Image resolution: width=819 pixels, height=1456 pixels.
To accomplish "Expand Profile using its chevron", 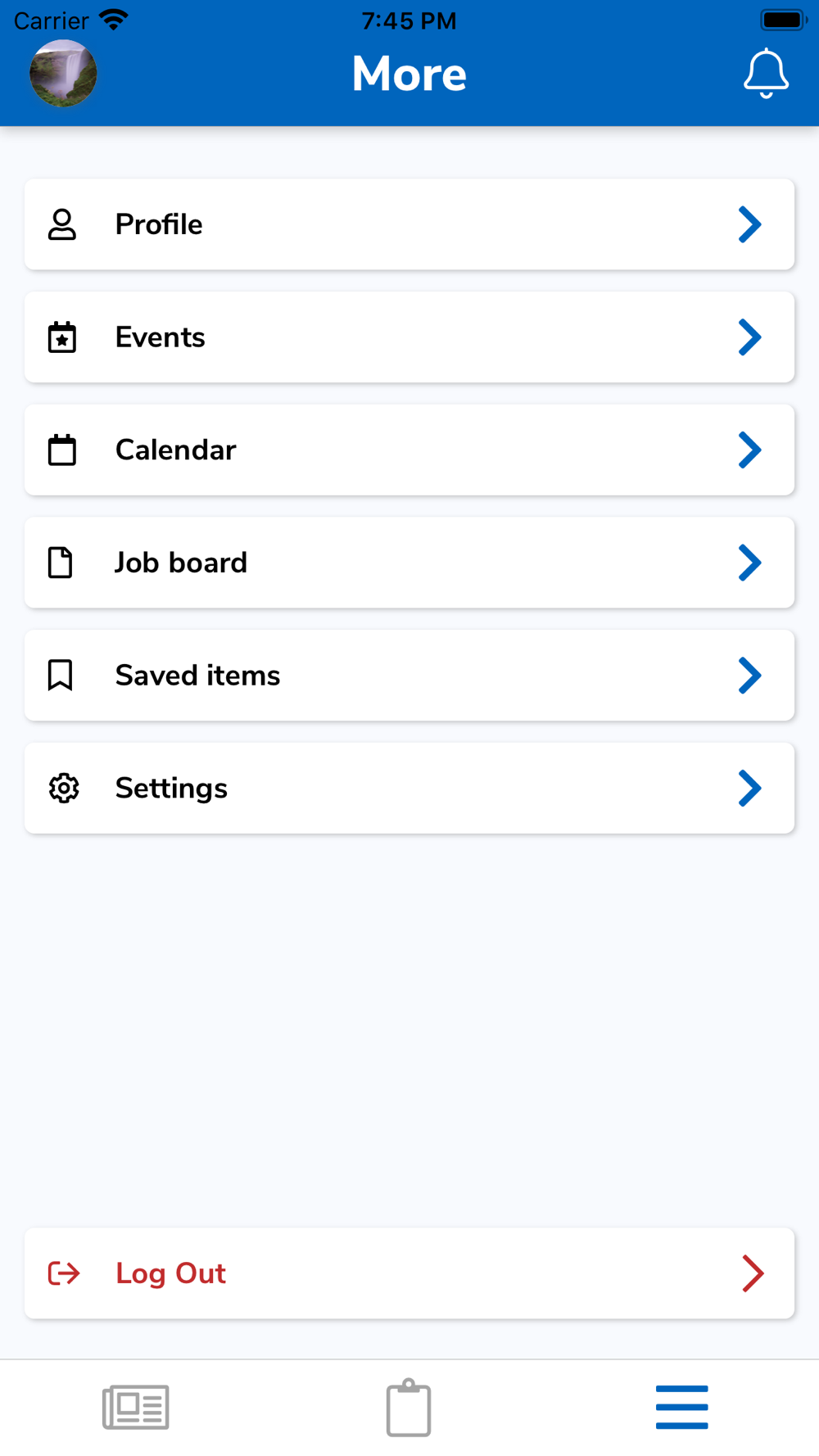I will pos(750,224).
